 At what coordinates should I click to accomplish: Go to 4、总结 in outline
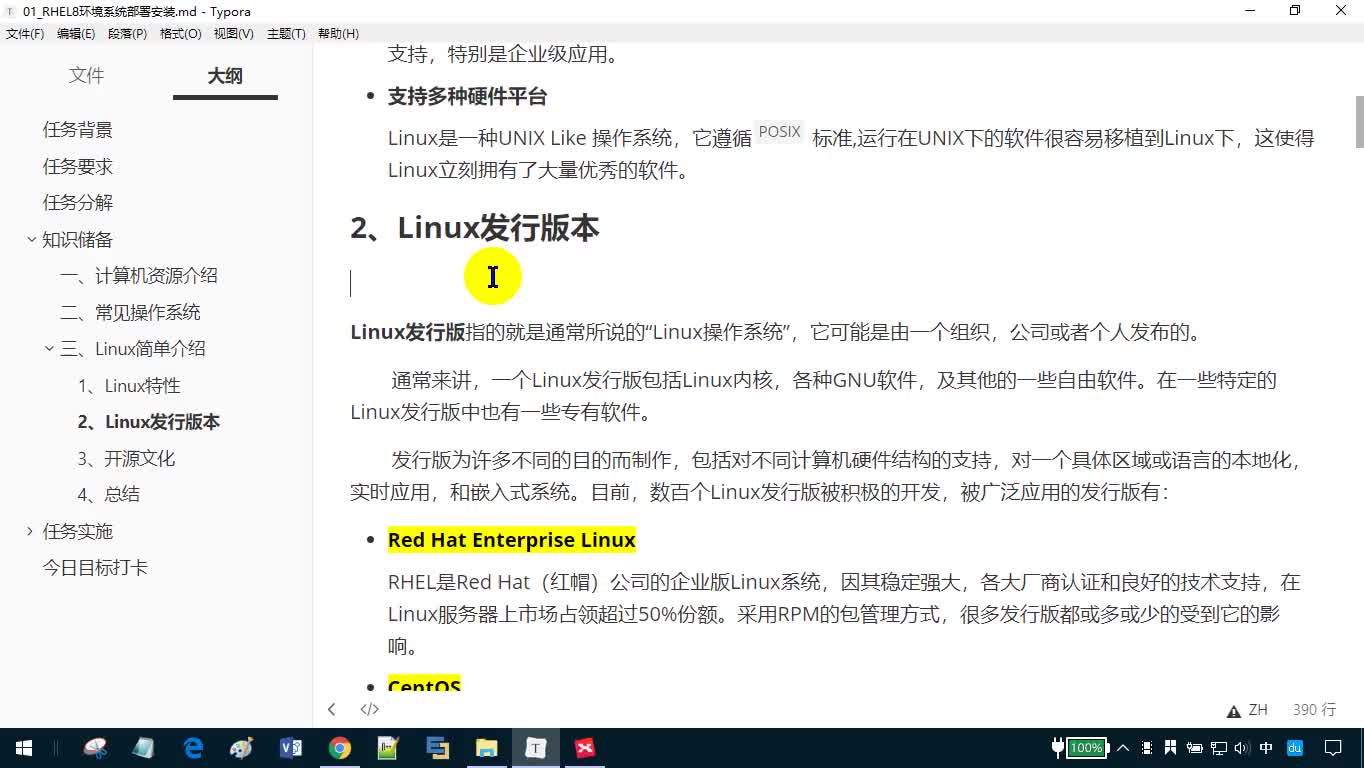(109, 494)
